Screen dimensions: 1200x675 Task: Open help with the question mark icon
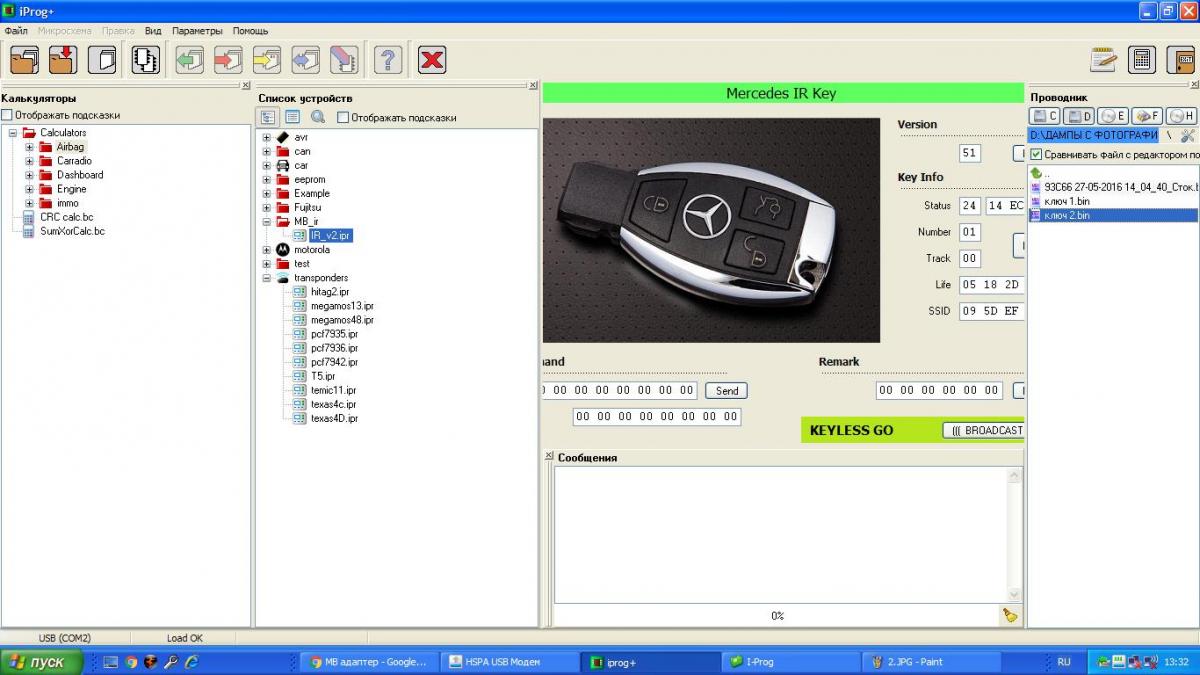[387, 60]
